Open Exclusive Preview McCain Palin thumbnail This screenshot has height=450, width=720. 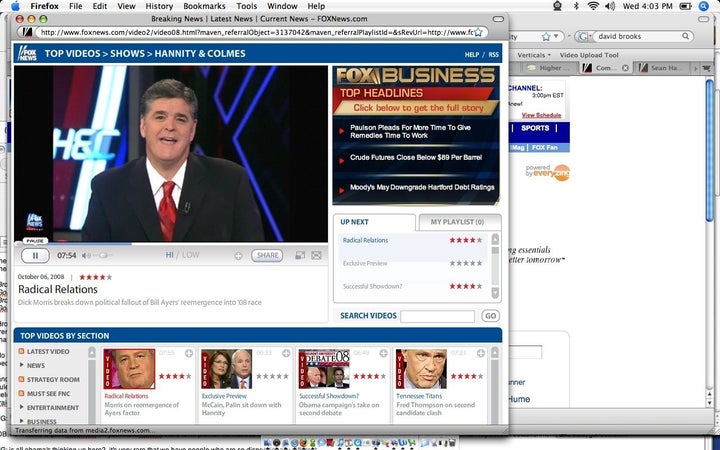click(x=227, y=369)
